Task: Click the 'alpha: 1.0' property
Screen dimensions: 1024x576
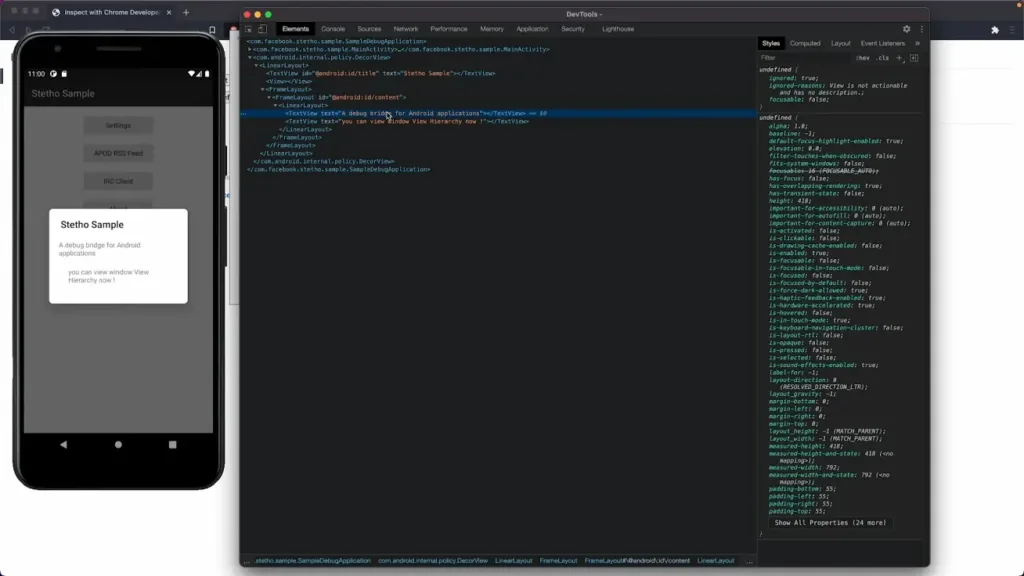Action: tap(788, 126)
